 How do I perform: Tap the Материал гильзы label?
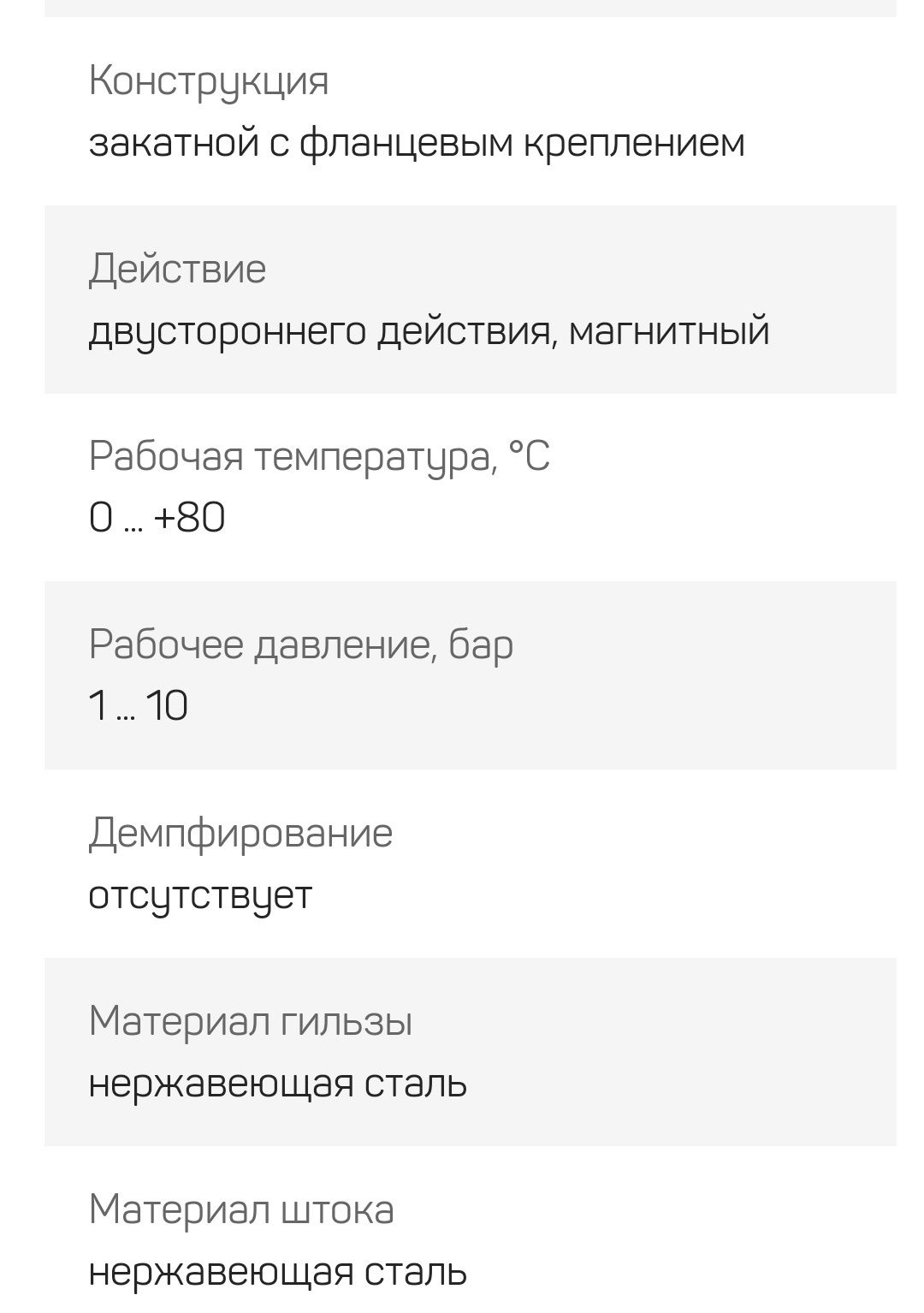[250, 1021]
